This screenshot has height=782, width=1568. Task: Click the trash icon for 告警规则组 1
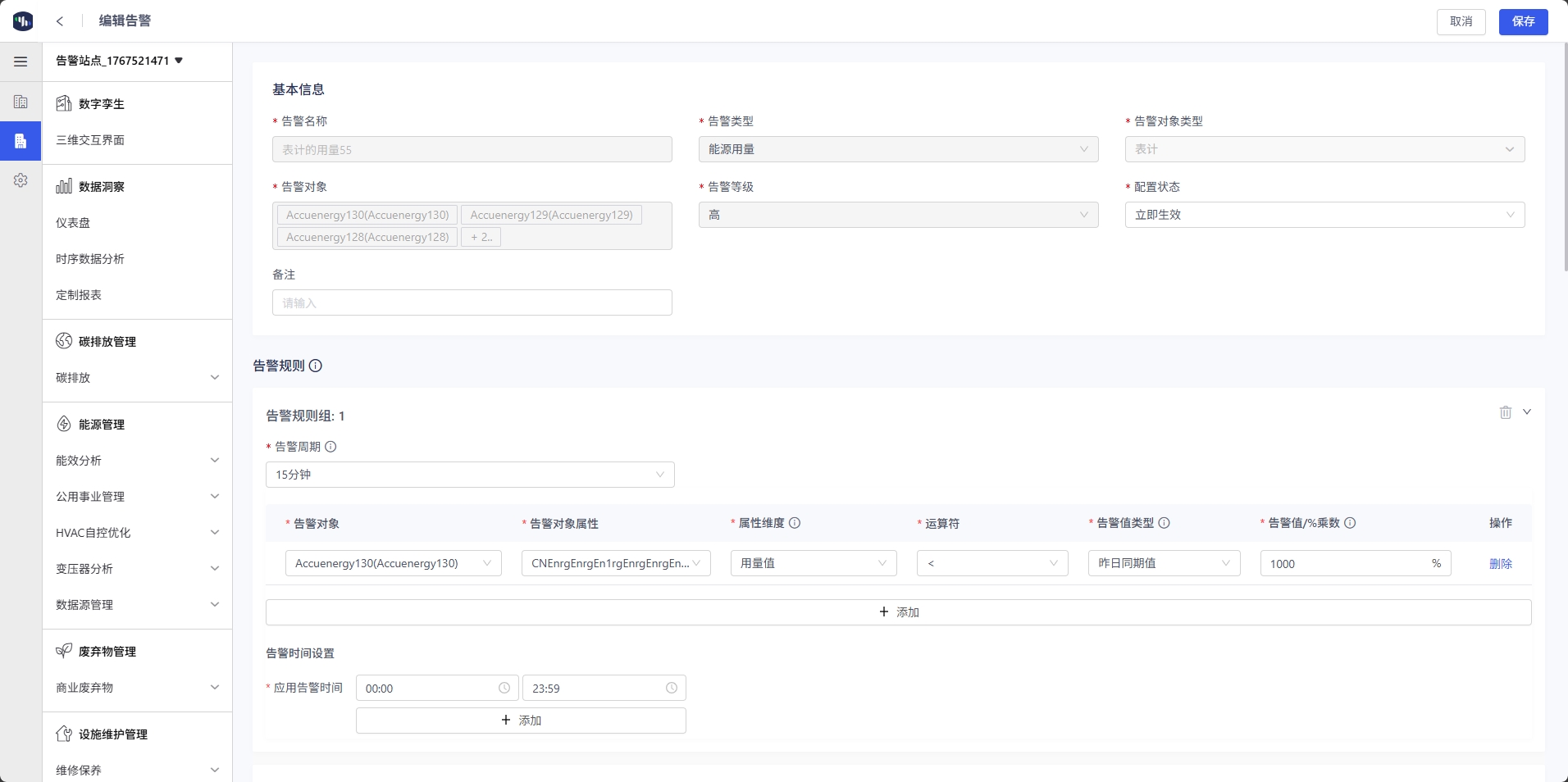[x=1505, y=413]
